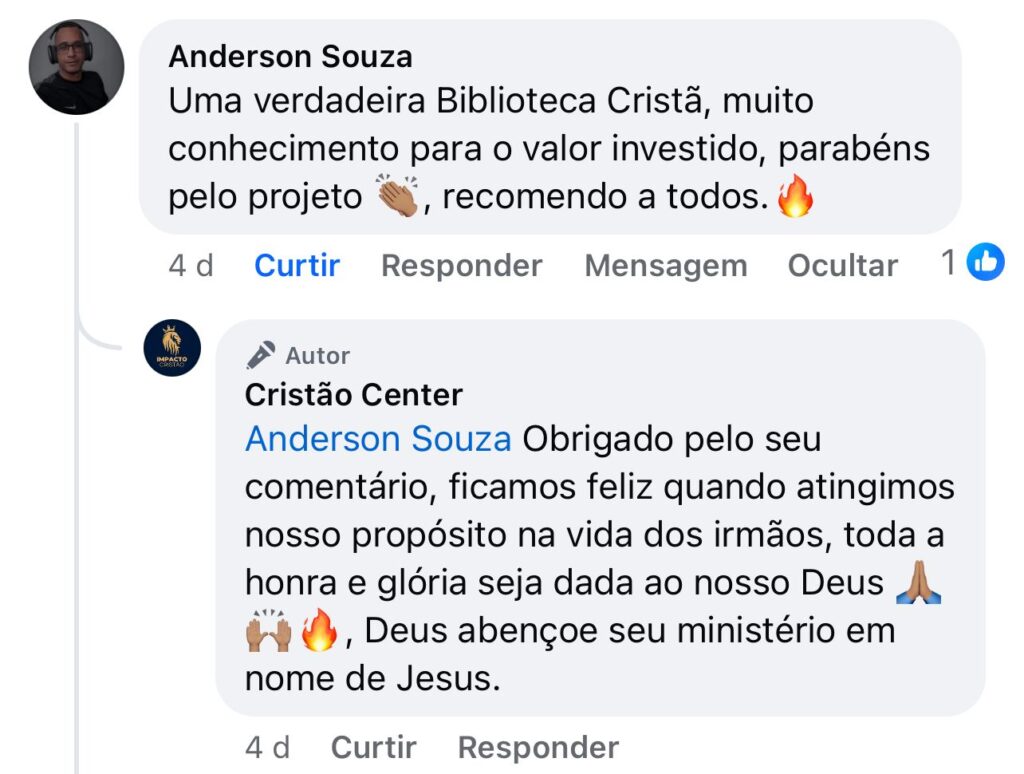Open Anderson Souza's name at comment top

290,57
